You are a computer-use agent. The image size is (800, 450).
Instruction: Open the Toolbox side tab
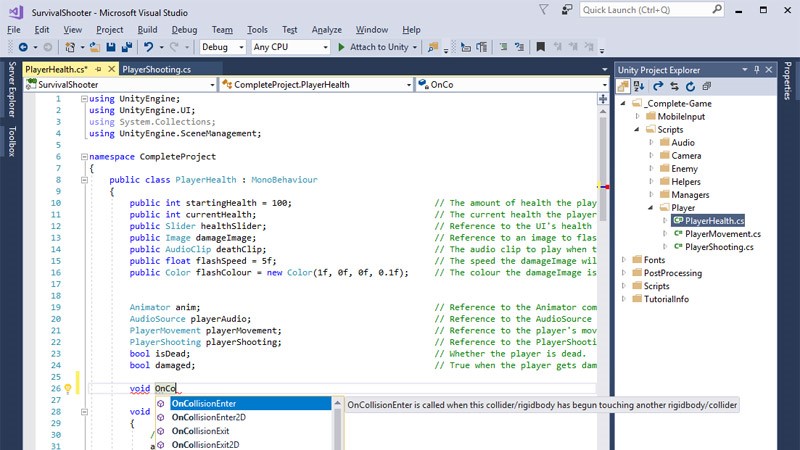[x=12, y=141]
